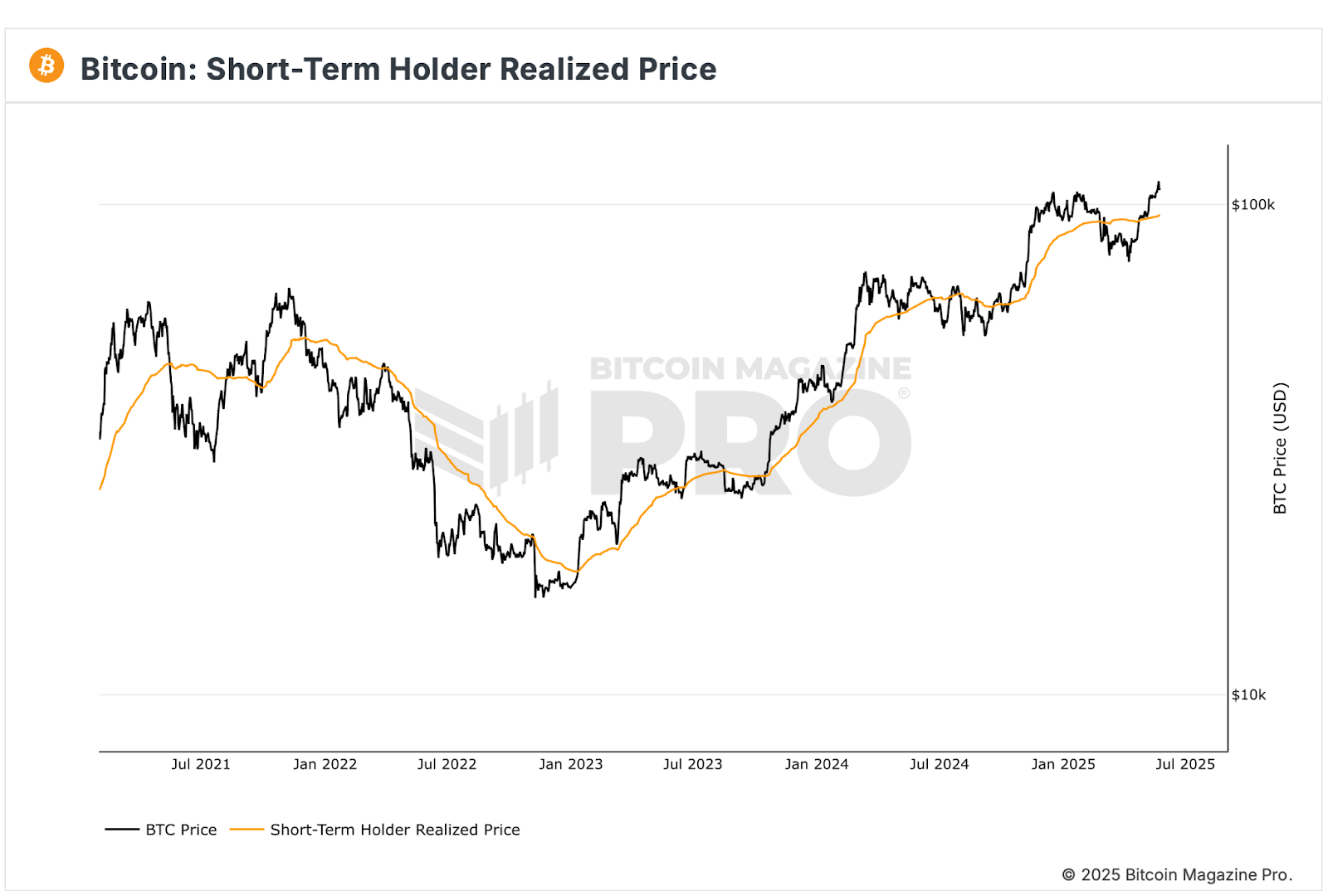Toggle the BTC Price legend entry
This screenshot has height=896, width=1328.
click(181, 830)
